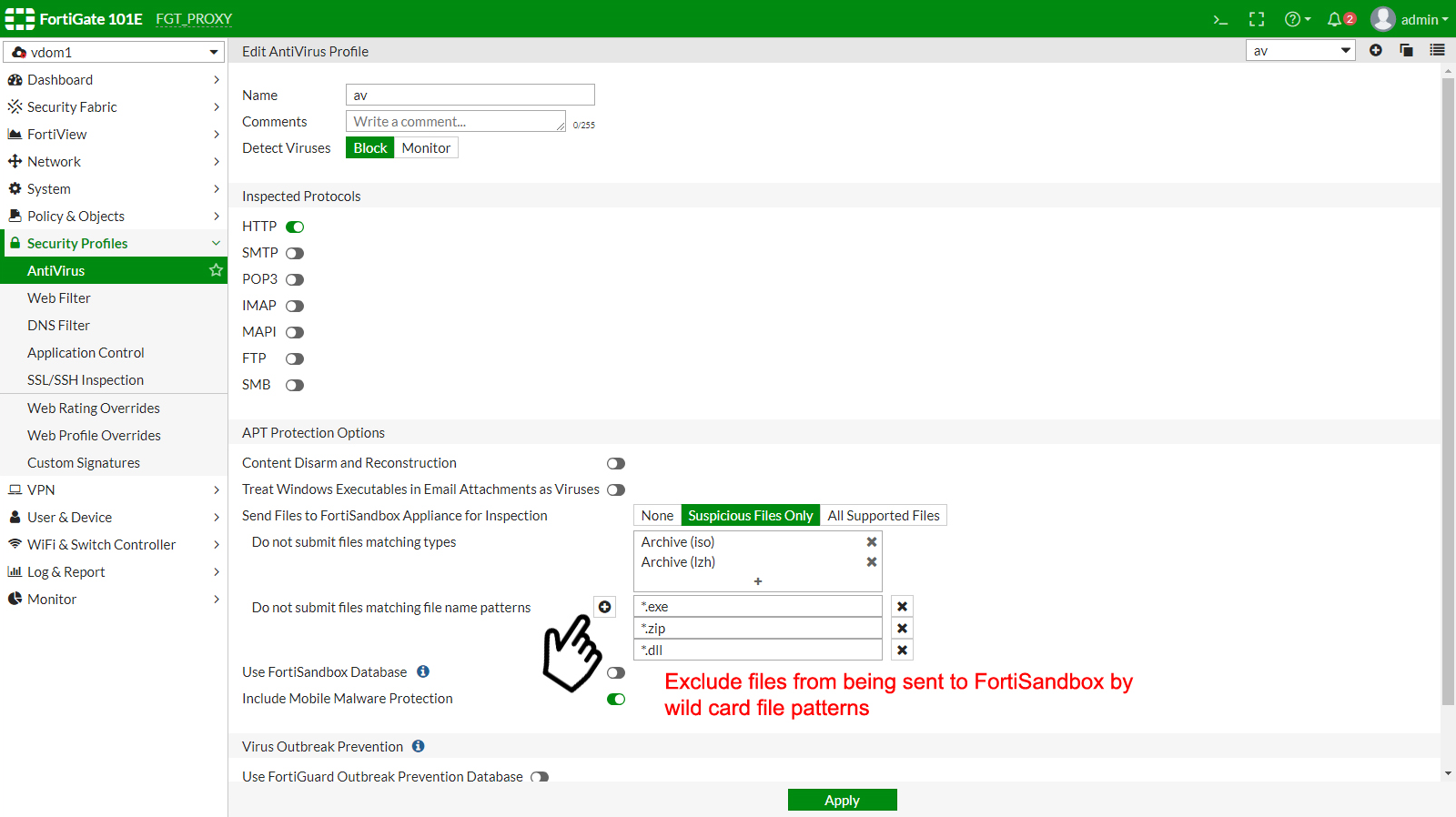
Task: Expand the Security Fabric menu
Action: point(114,106)
